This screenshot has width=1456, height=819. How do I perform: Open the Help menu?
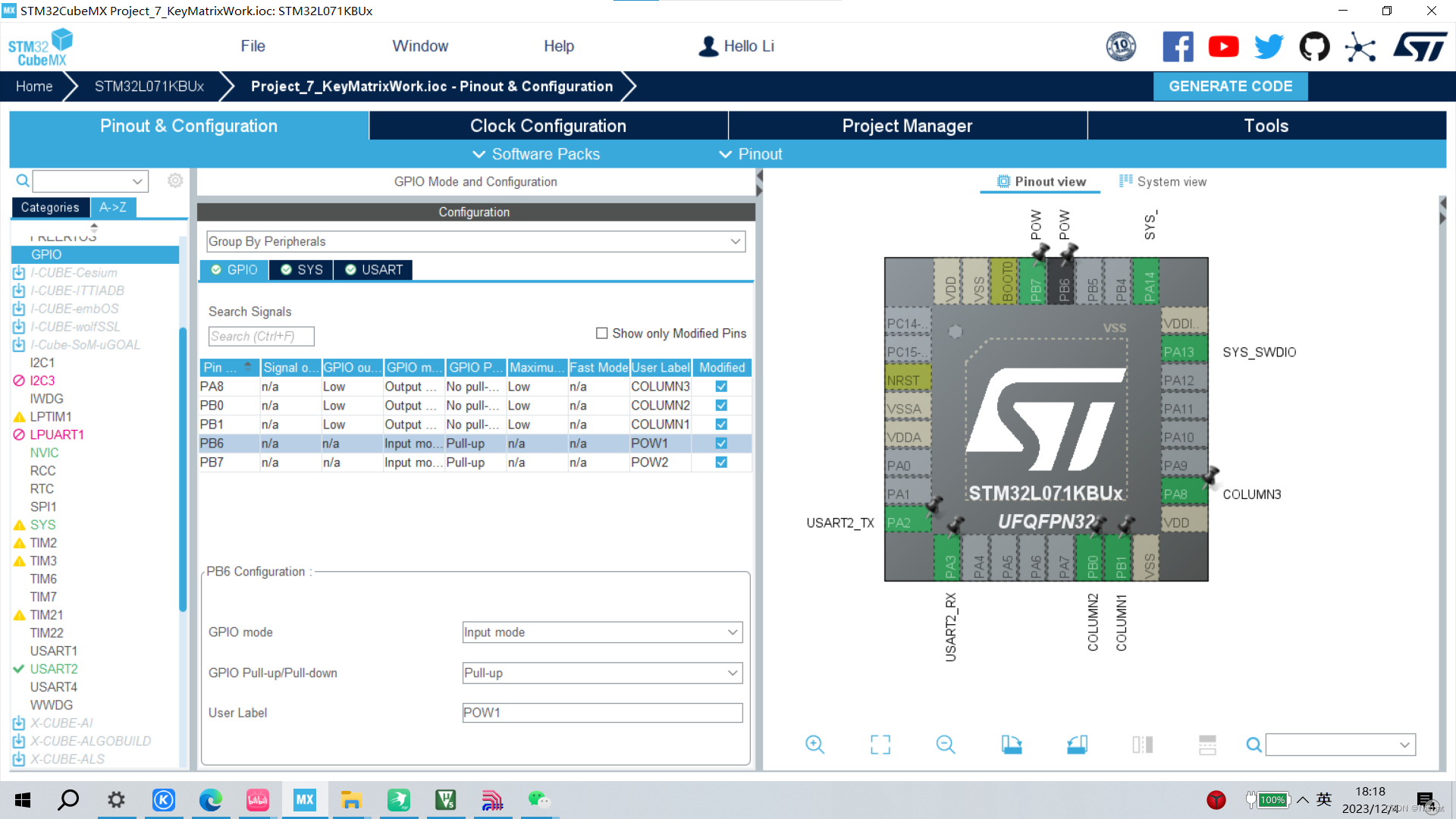pos(559,46)
